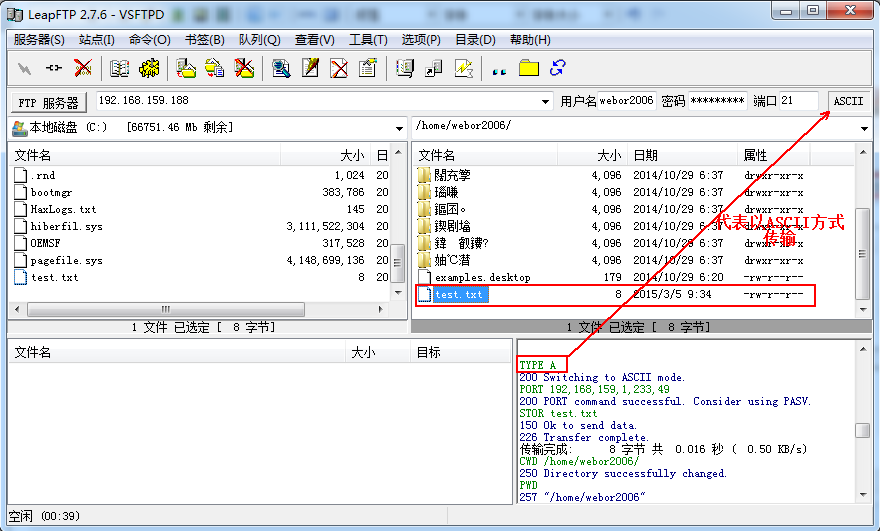Image resolution: width=880 pixels, height=531 pixels.
Task: Click the log pane scroll up arrow
Action: point(863,350)
